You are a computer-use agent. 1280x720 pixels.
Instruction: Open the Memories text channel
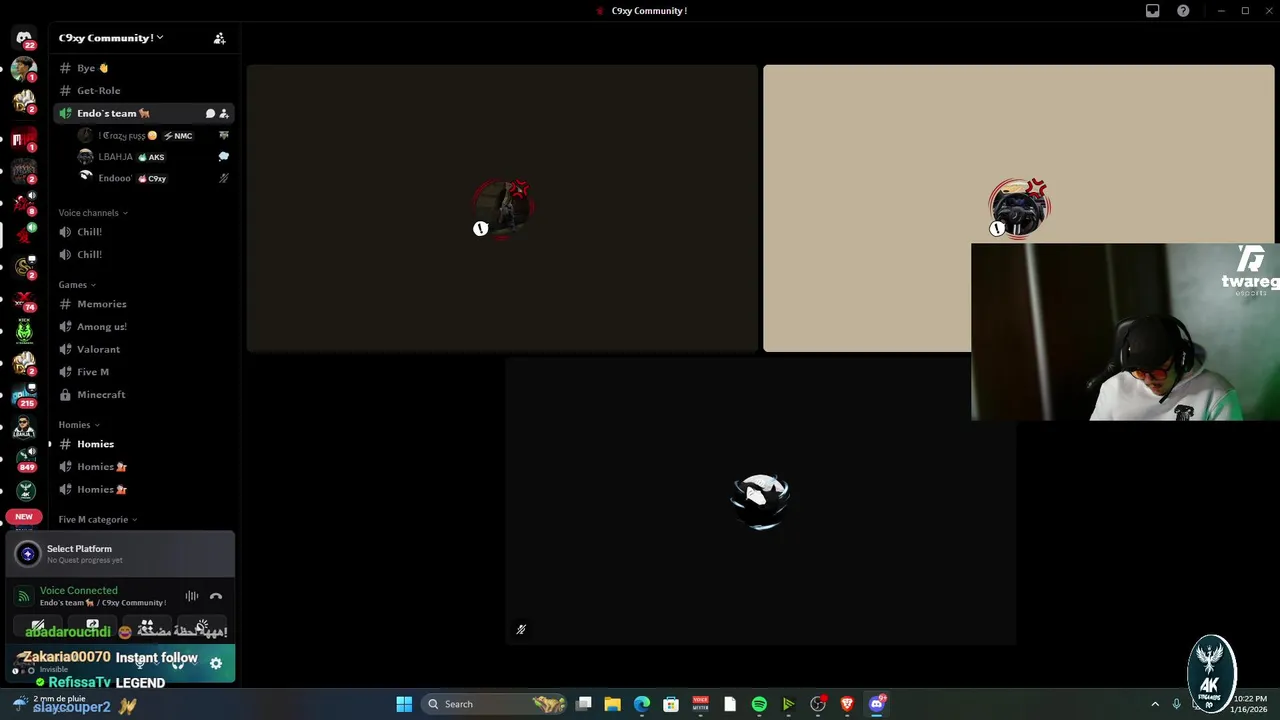(144, 304)
